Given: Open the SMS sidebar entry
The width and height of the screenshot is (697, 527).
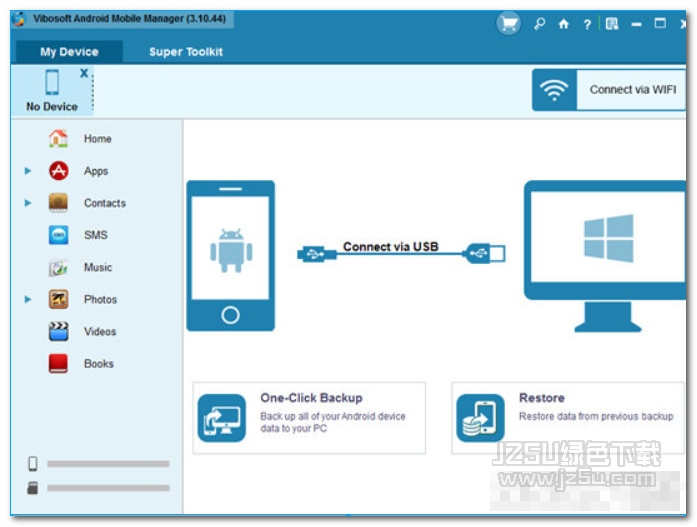Looking at the screenshot, I should coord(96,235).
